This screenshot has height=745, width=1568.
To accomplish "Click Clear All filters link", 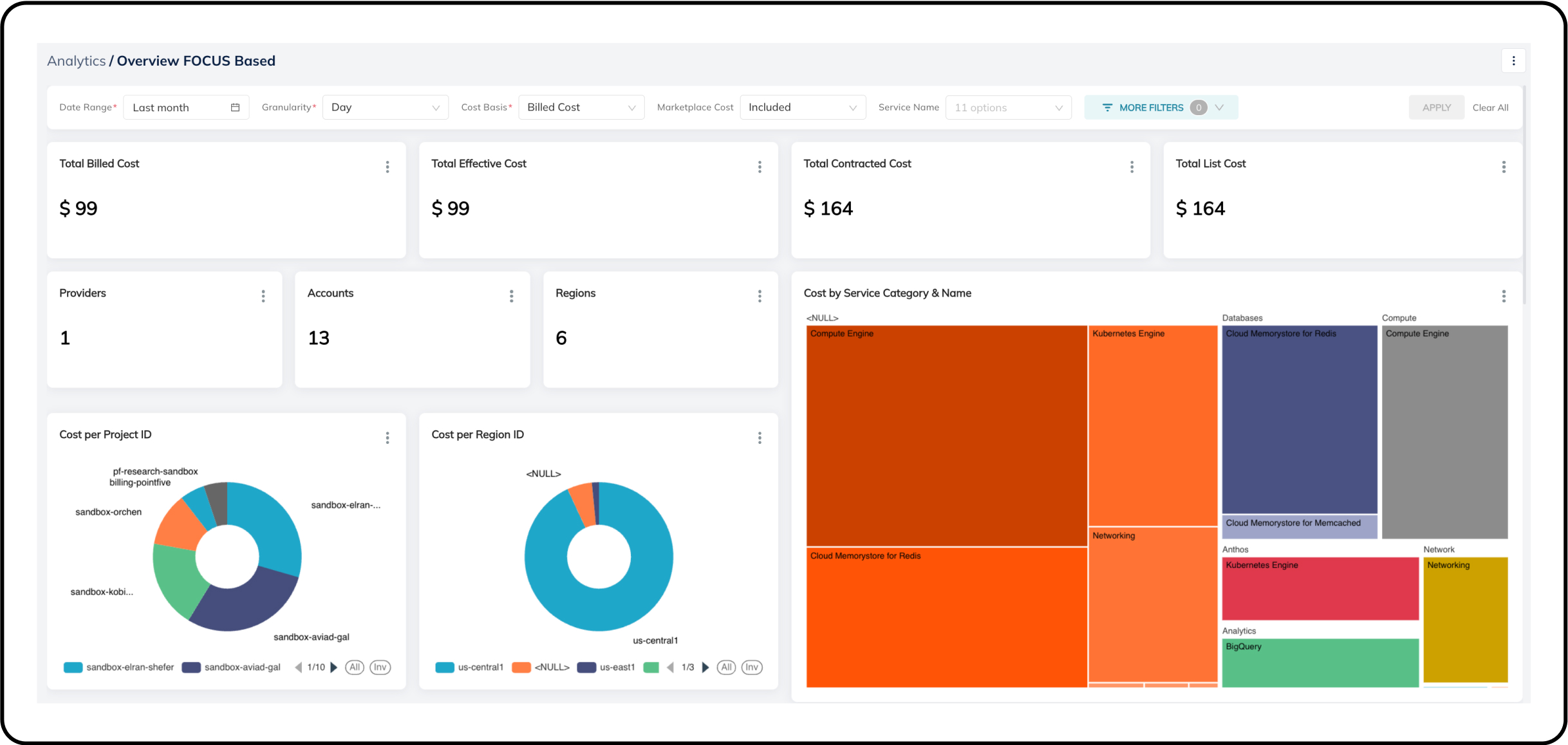I will pyautogui.click(x=1490, y=107).
